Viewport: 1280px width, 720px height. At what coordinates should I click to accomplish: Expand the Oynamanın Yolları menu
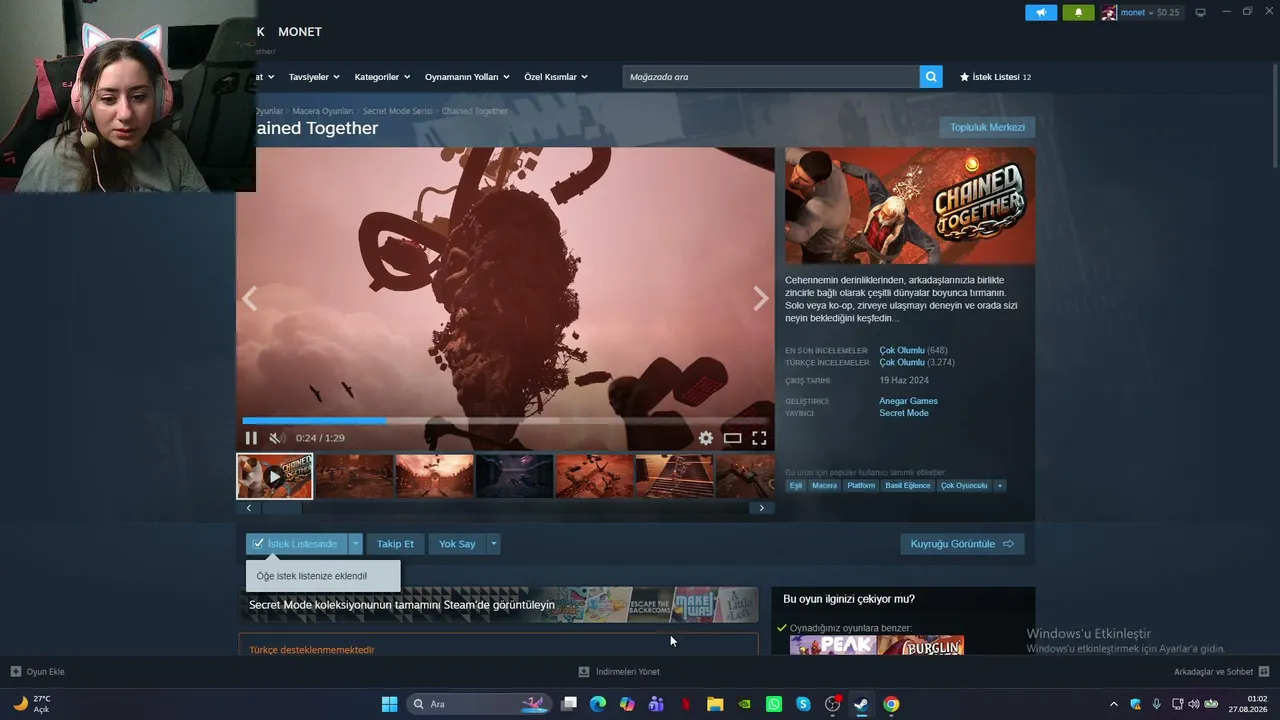tap(467, 77)
